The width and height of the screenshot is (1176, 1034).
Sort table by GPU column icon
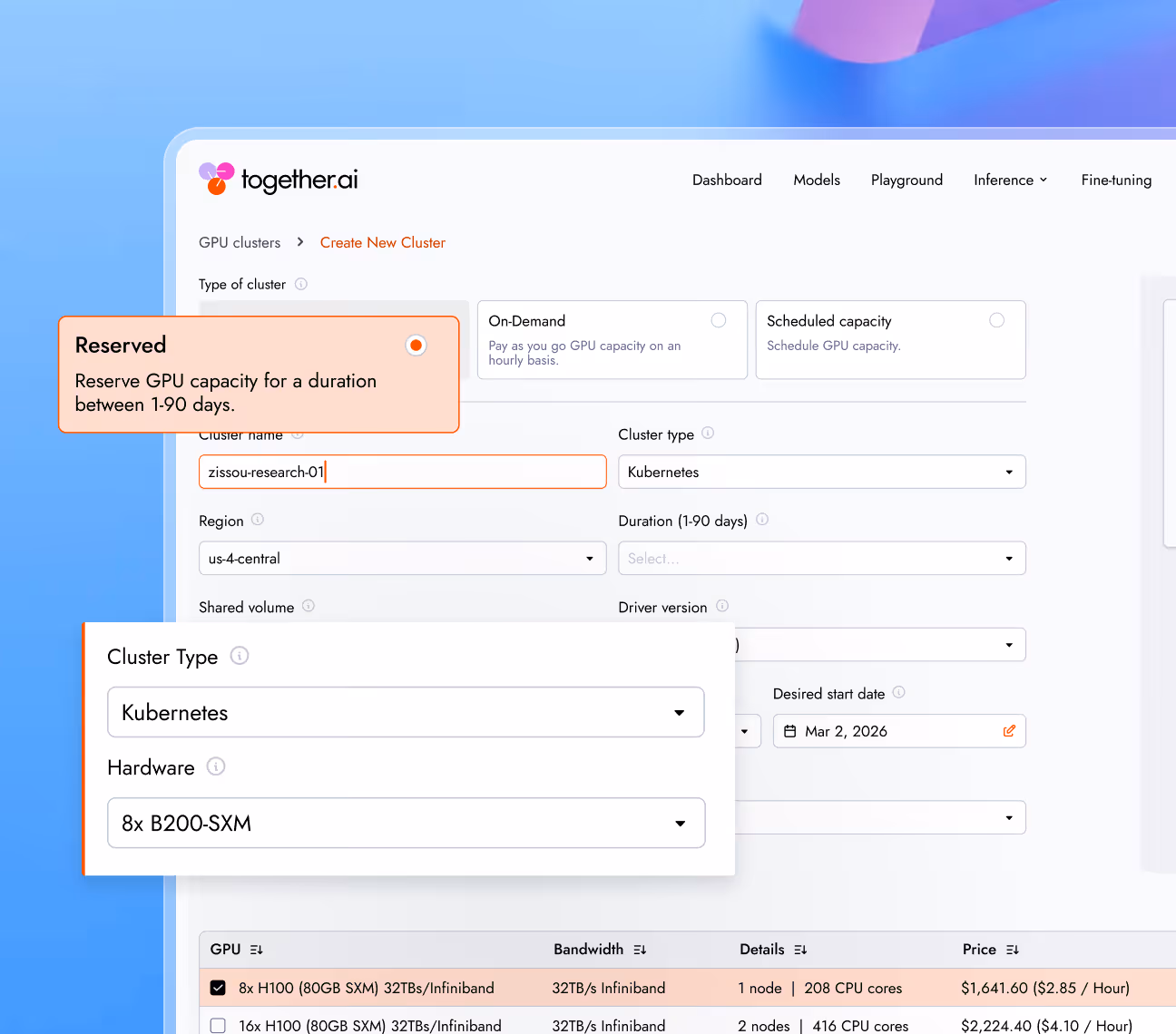[257, 950]
